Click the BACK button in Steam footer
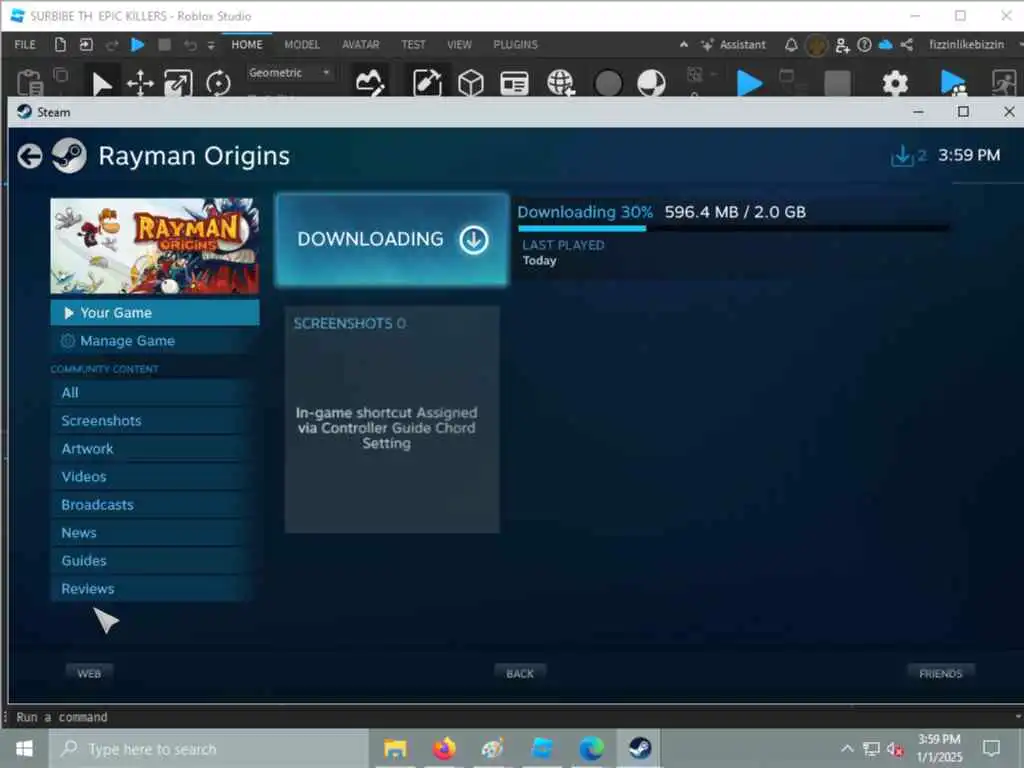1024x768 pixels. 520,673
